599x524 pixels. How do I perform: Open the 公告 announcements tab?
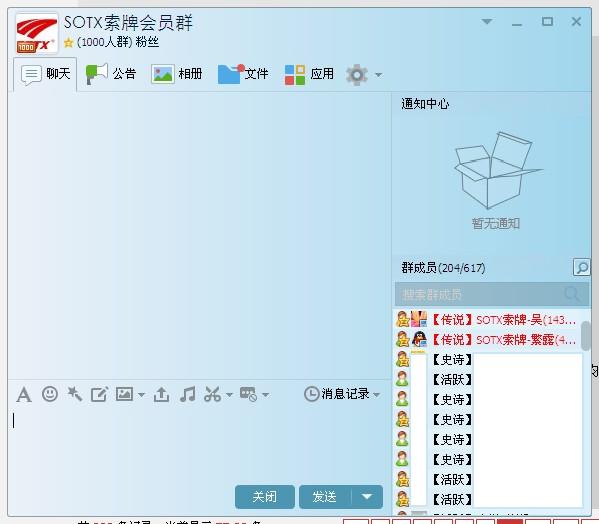pos(111,74)
